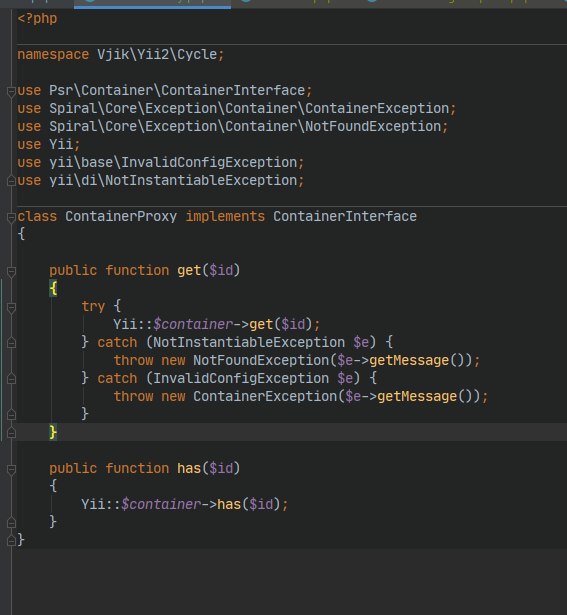
Task: Click ContainerInterface in the class declaration
Action: pyautogui.click(x=345, y=217)
